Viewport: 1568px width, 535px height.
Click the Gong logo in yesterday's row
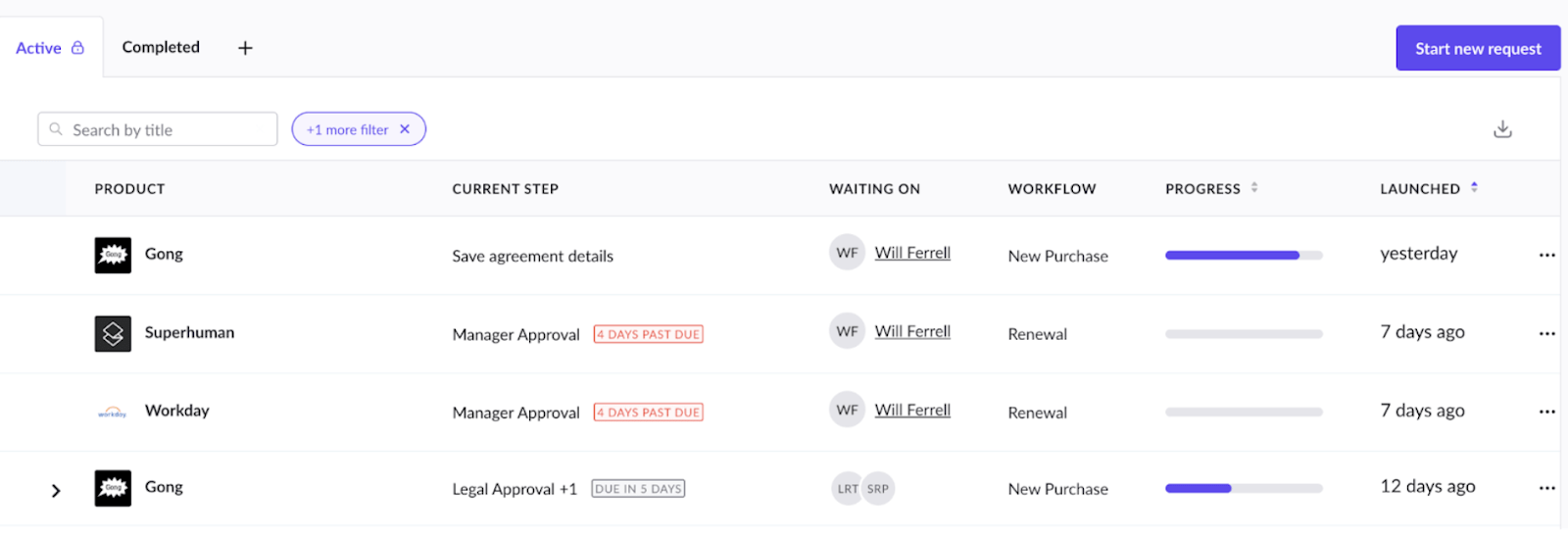pyautogui.click(x=113, y=255)
